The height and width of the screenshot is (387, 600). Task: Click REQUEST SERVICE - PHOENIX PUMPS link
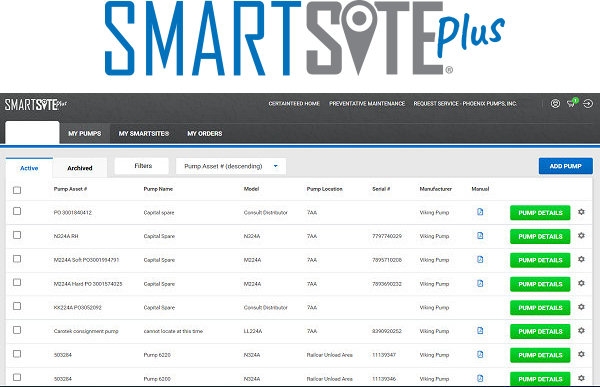point(465,103)
